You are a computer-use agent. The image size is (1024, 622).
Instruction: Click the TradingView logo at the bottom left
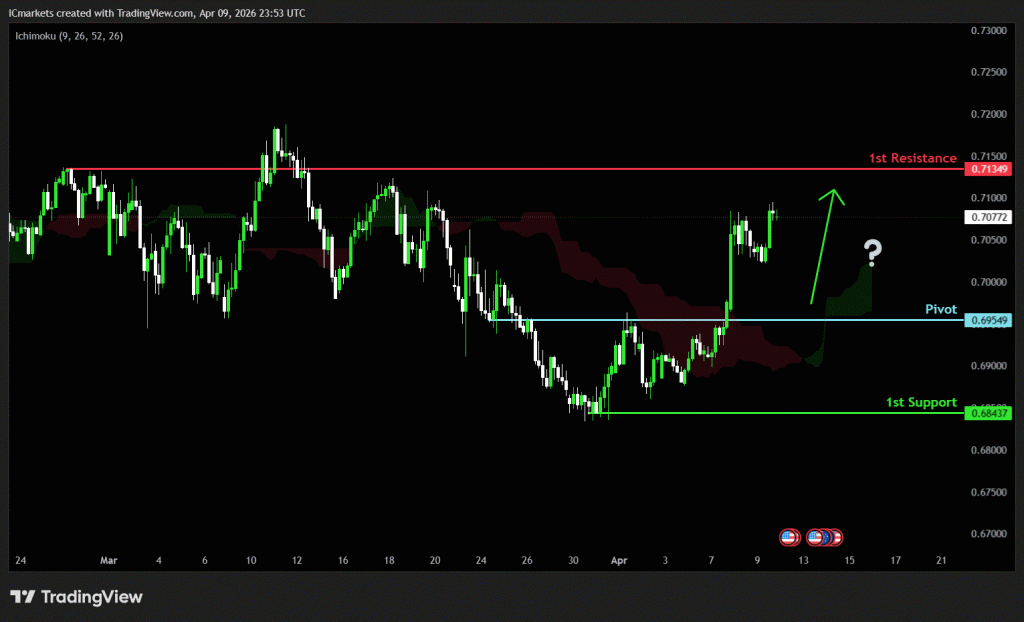77,597
